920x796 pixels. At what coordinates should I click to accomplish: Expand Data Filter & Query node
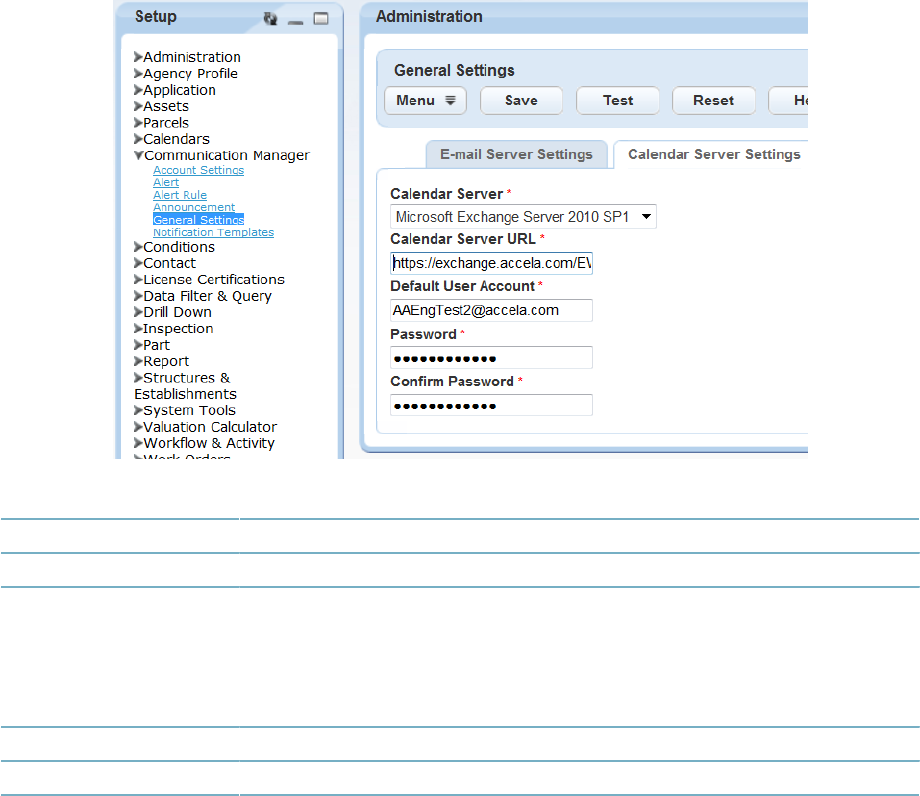138,296
